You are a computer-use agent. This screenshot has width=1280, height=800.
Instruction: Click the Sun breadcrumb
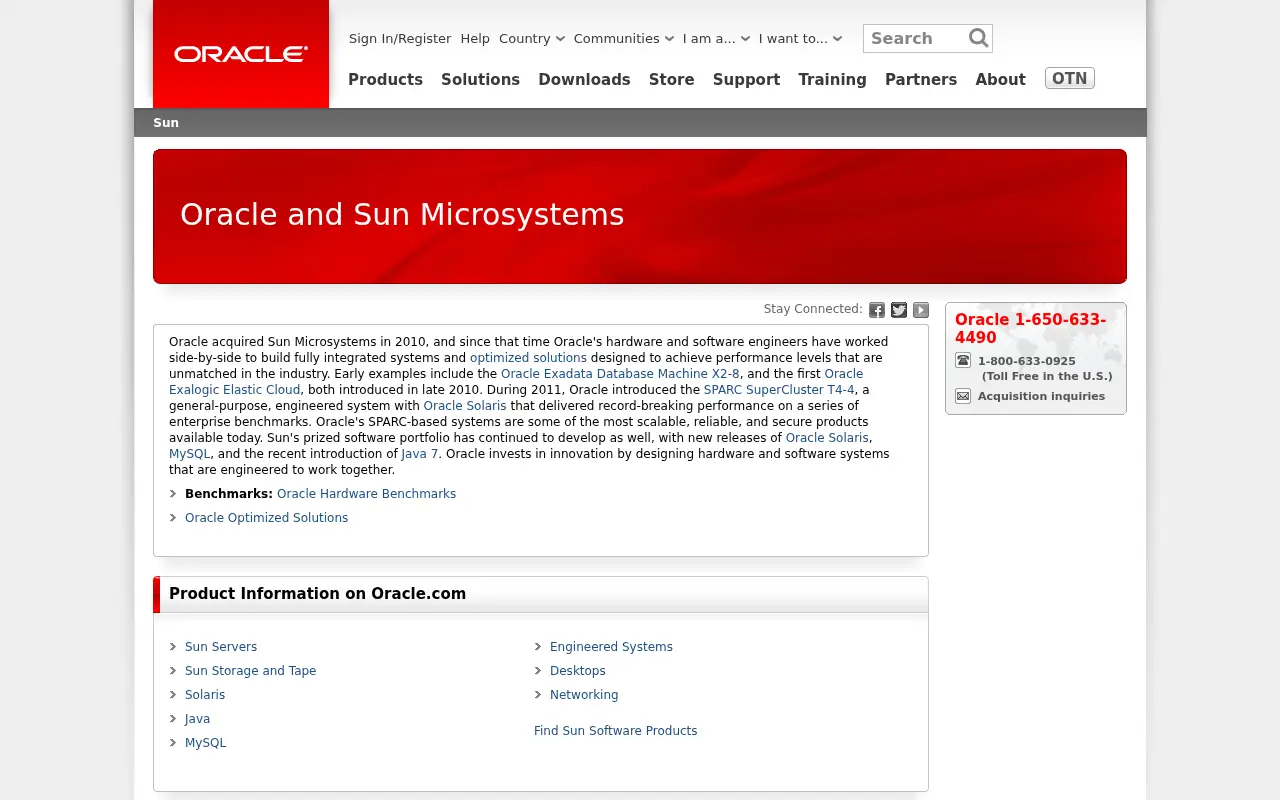pos(166,122)
